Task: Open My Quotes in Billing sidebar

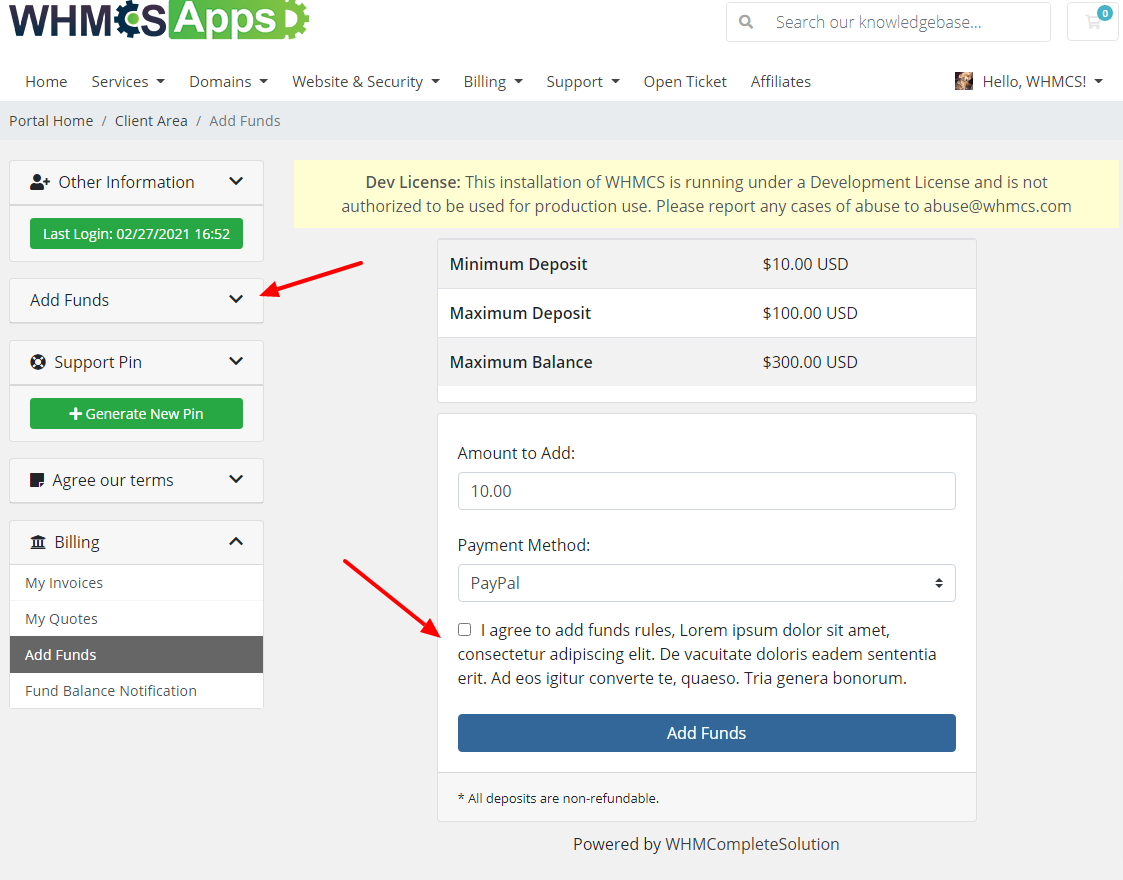Action: 136,619
